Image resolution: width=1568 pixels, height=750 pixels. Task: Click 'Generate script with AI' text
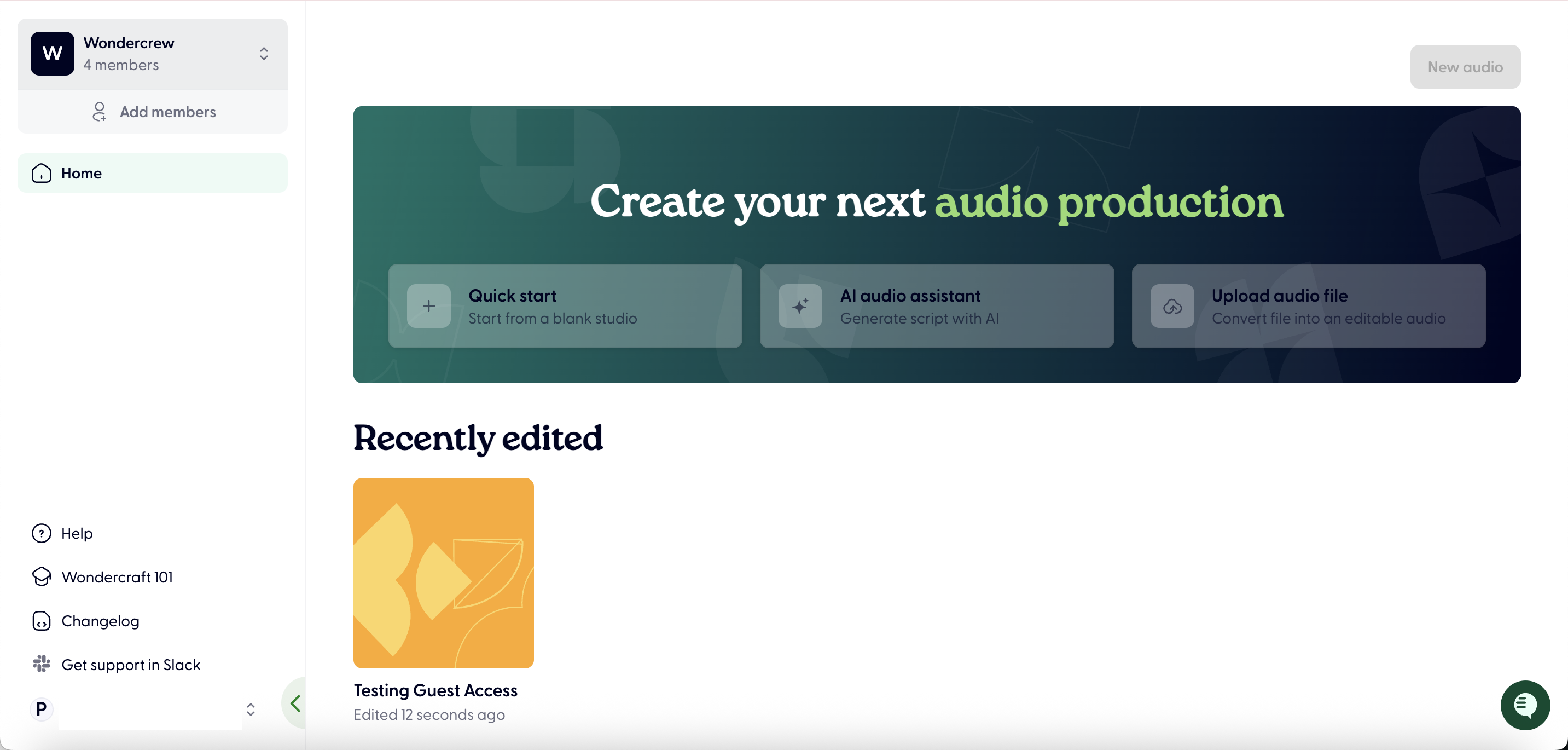point(919,319)
